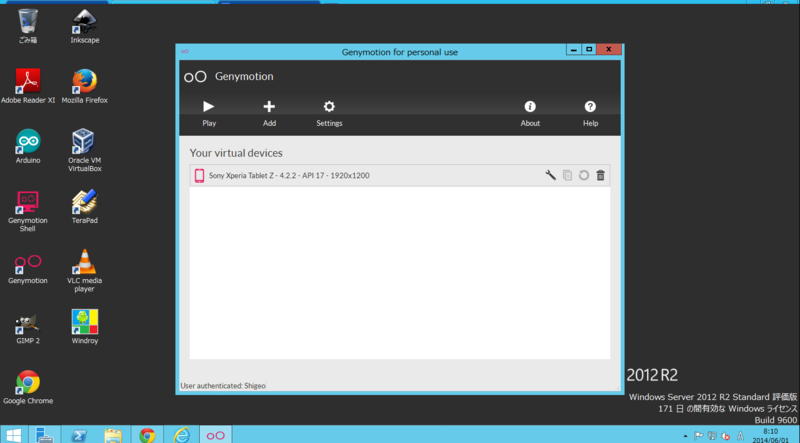The image size is (800, 443).
Task: Open Genymotion Help
Action: [x=590, y=113]
